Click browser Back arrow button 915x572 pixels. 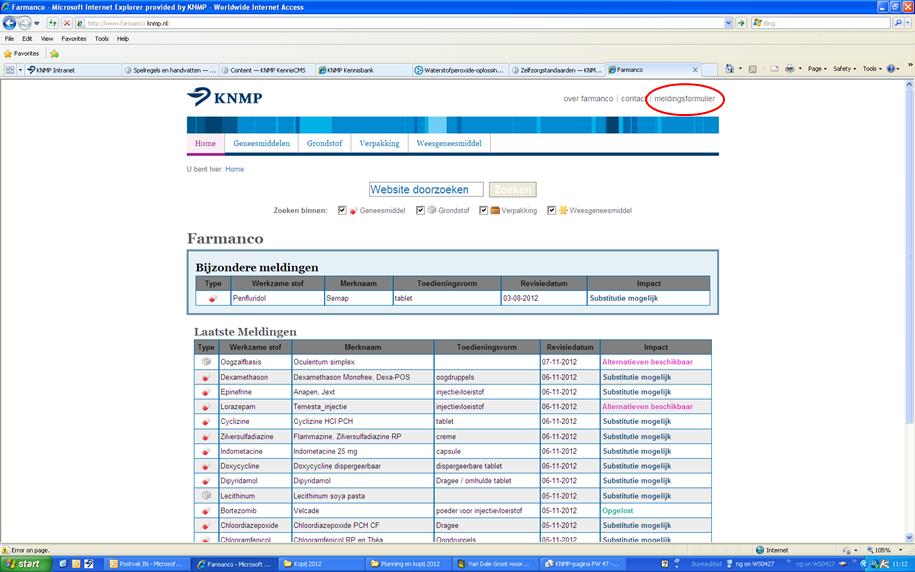click(11, 23)
